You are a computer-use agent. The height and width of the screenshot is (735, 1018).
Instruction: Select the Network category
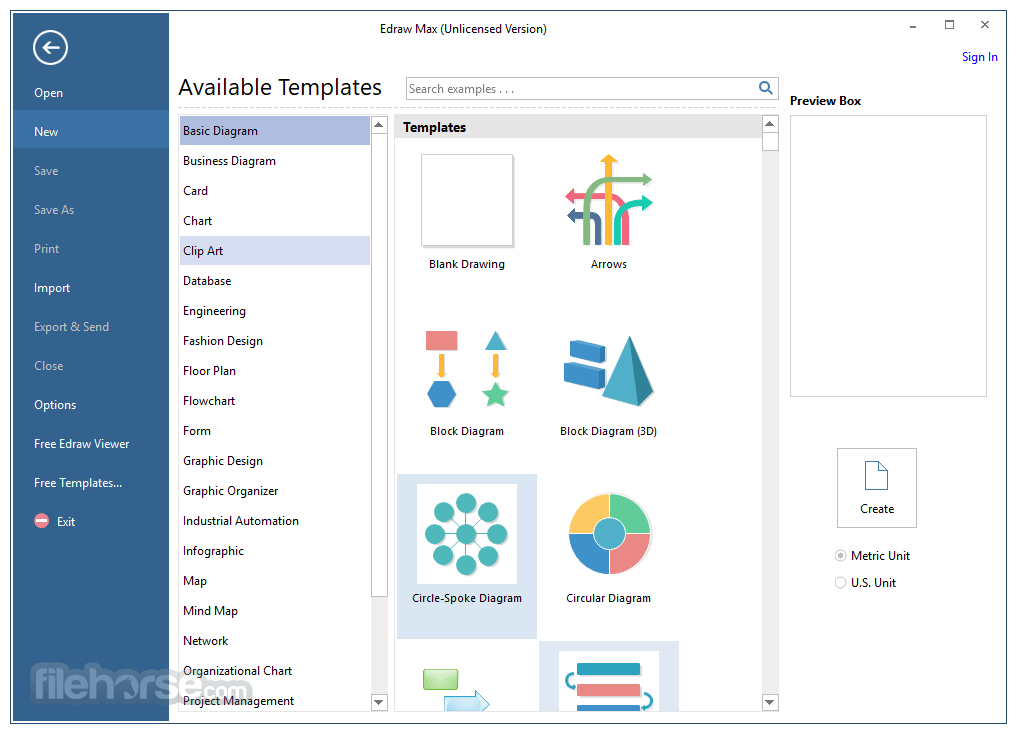275,640
